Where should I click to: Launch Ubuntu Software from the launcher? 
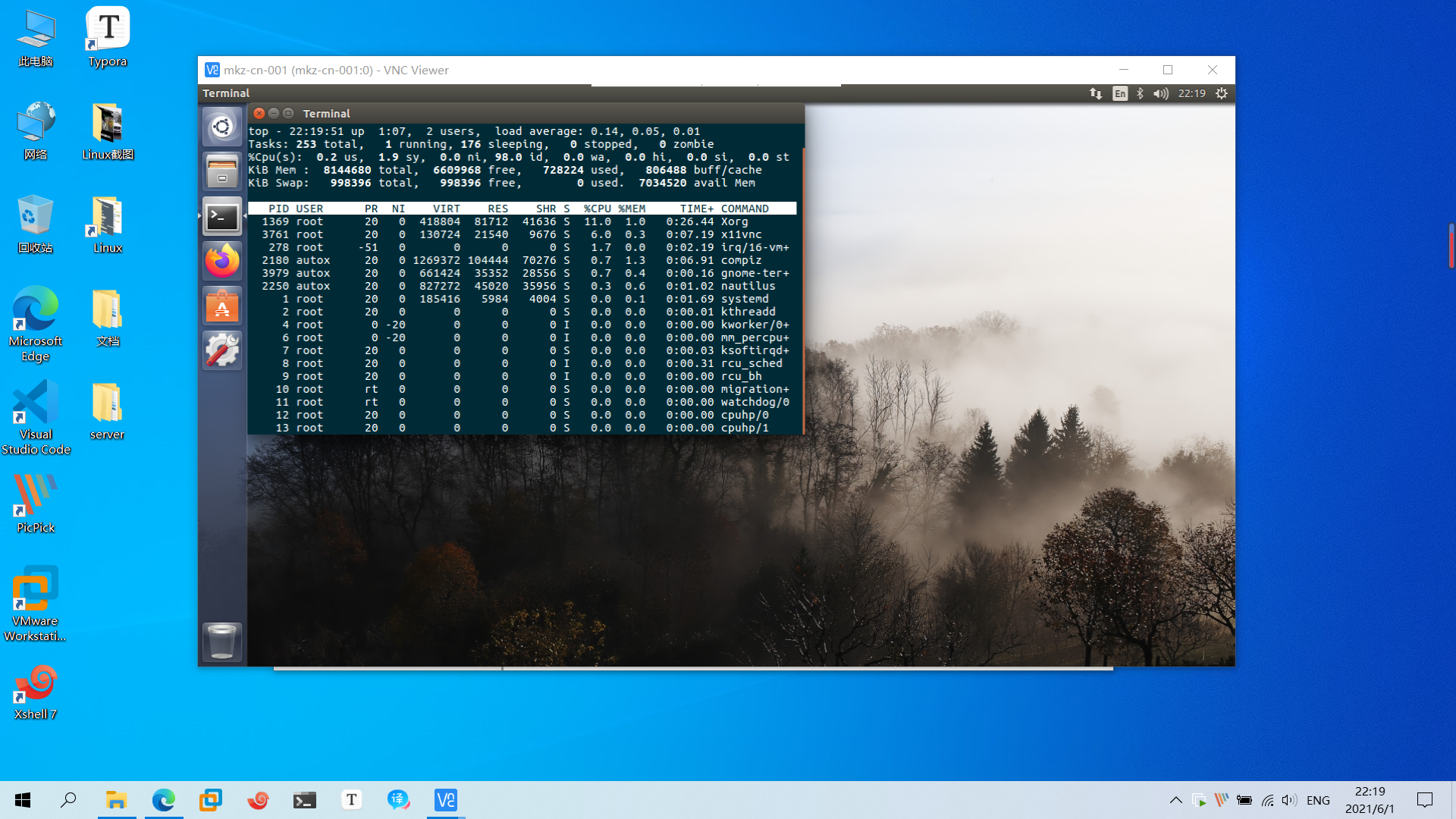click(221, 306)
